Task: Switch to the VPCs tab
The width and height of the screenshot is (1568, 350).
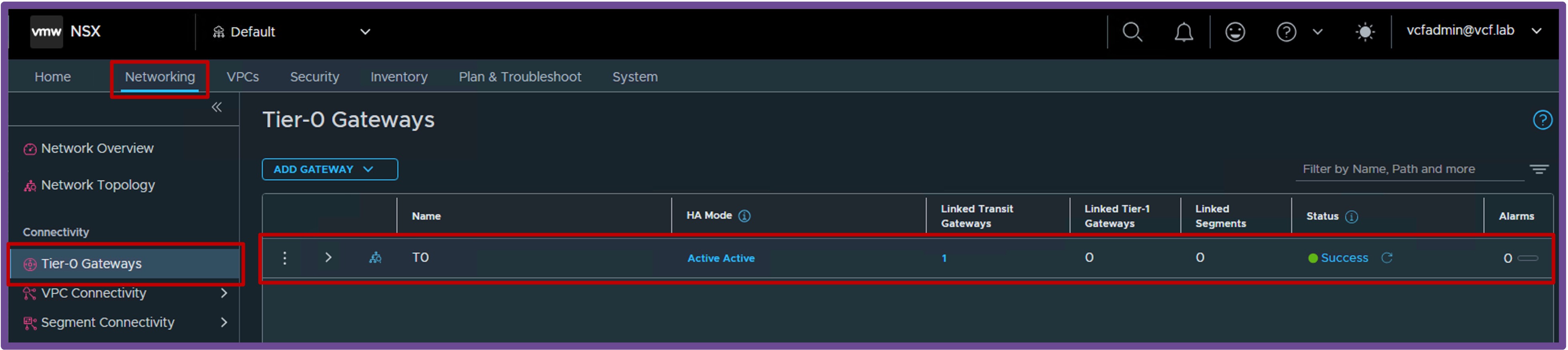Action: [243, 77]
